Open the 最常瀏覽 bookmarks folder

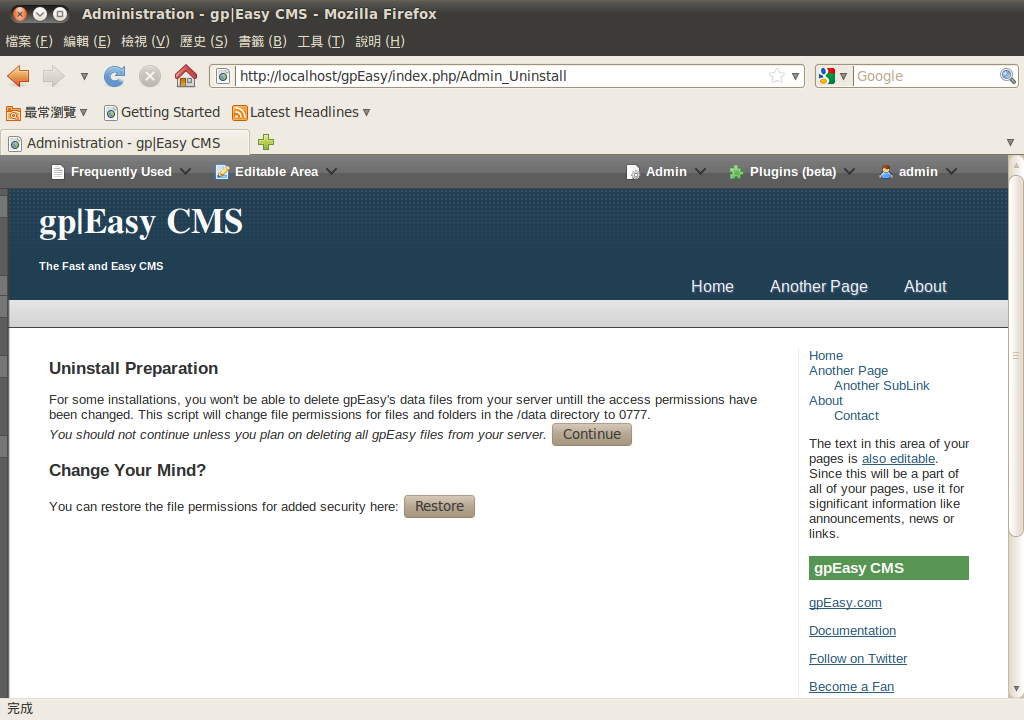pos(46,112)
